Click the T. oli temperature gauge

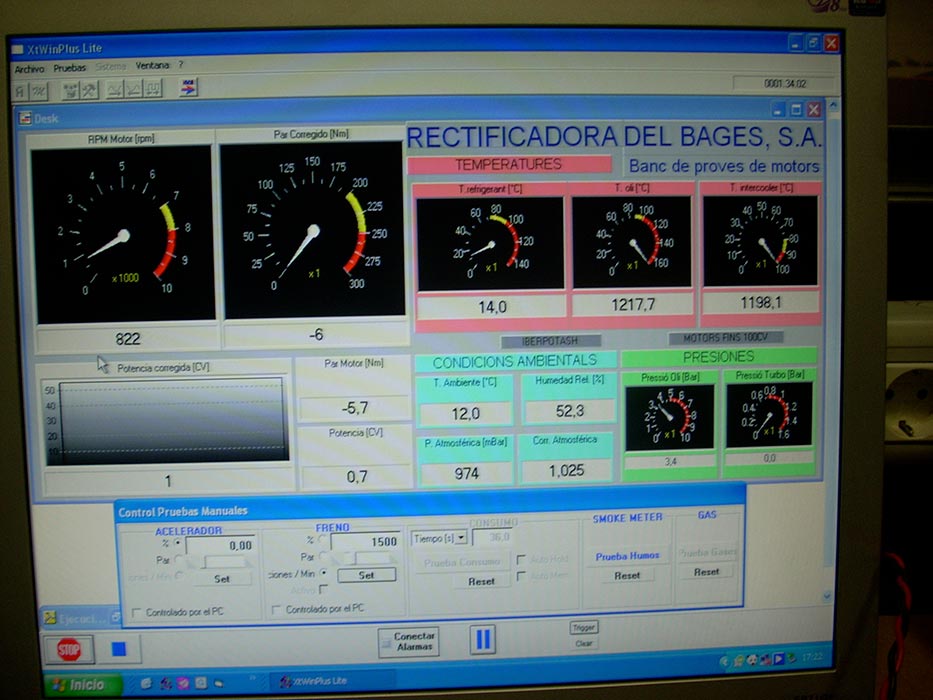[x=631, y=242]
